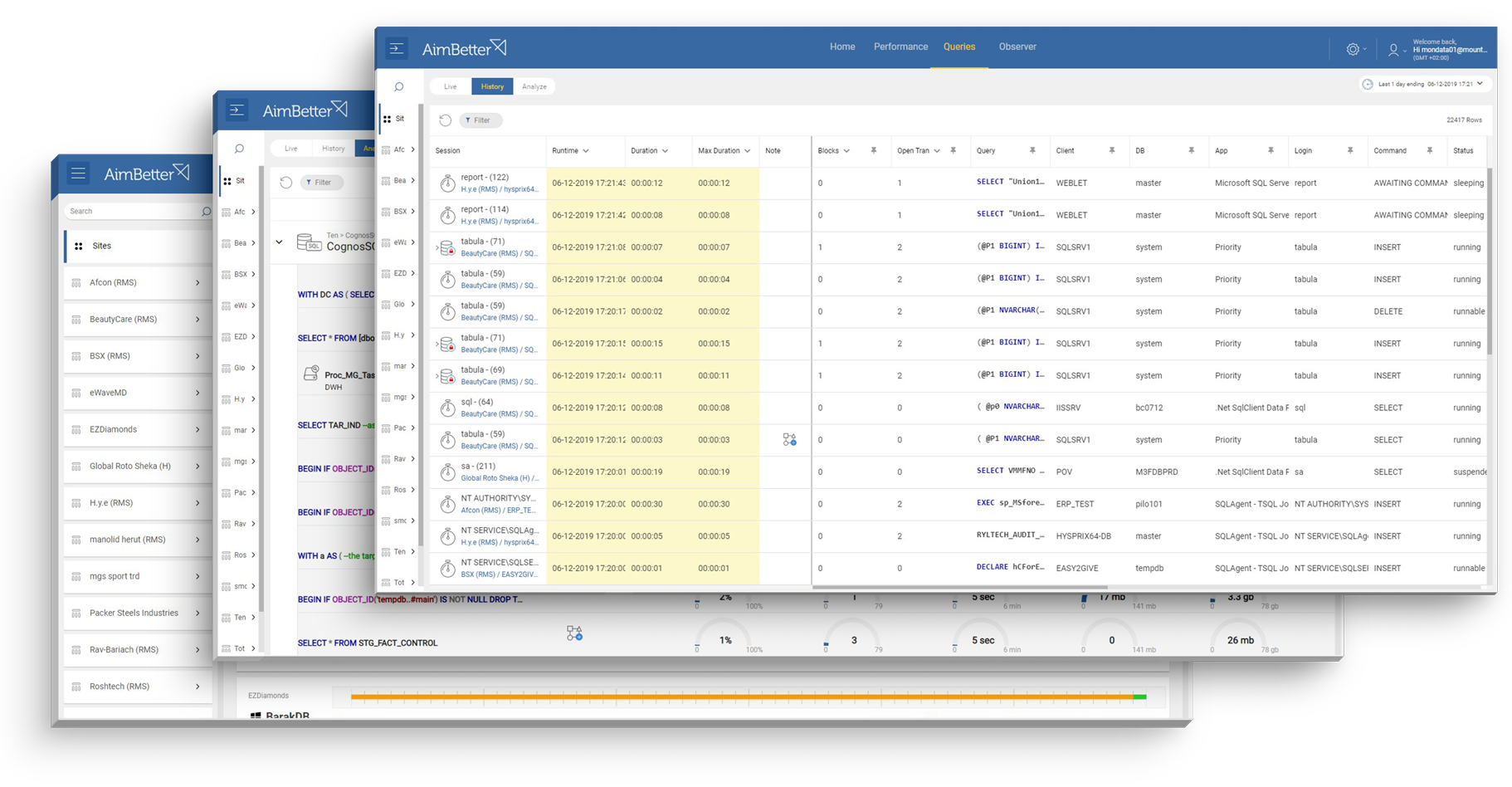The height and width of the screenshot is (787, 1512).
Task: Pin the Open Tran column
Action: click(953, 150)
